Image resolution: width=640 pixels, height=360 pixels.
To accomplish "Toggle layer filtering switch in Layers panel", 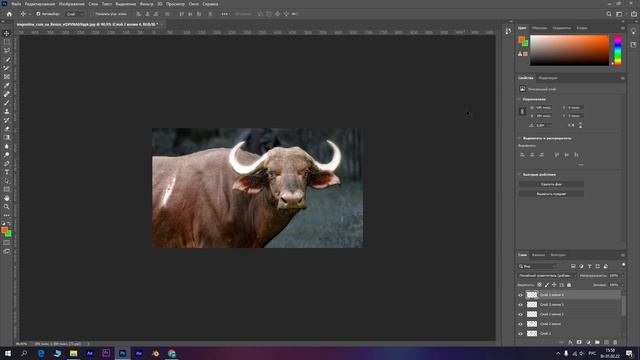I will pyautogui.click(x=623, y=265).
